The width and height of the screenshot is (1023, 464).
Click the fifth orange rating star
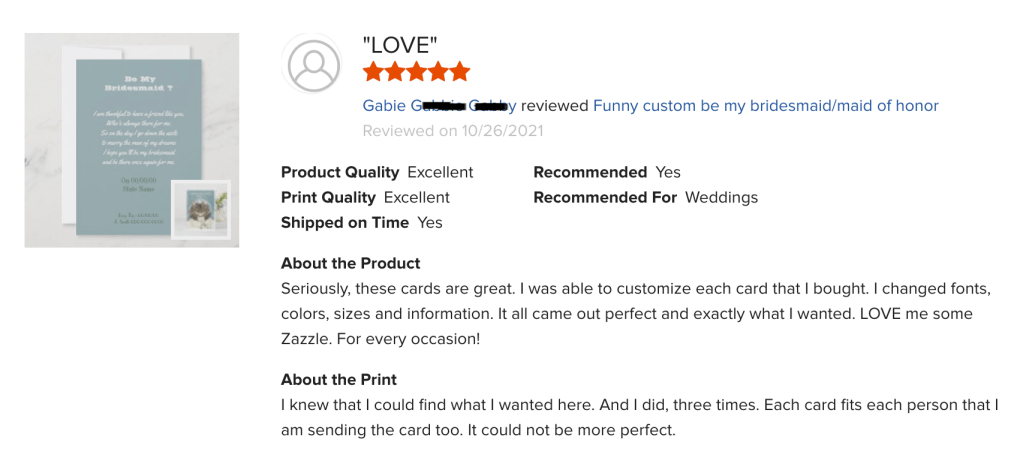(x=459, y=72)
